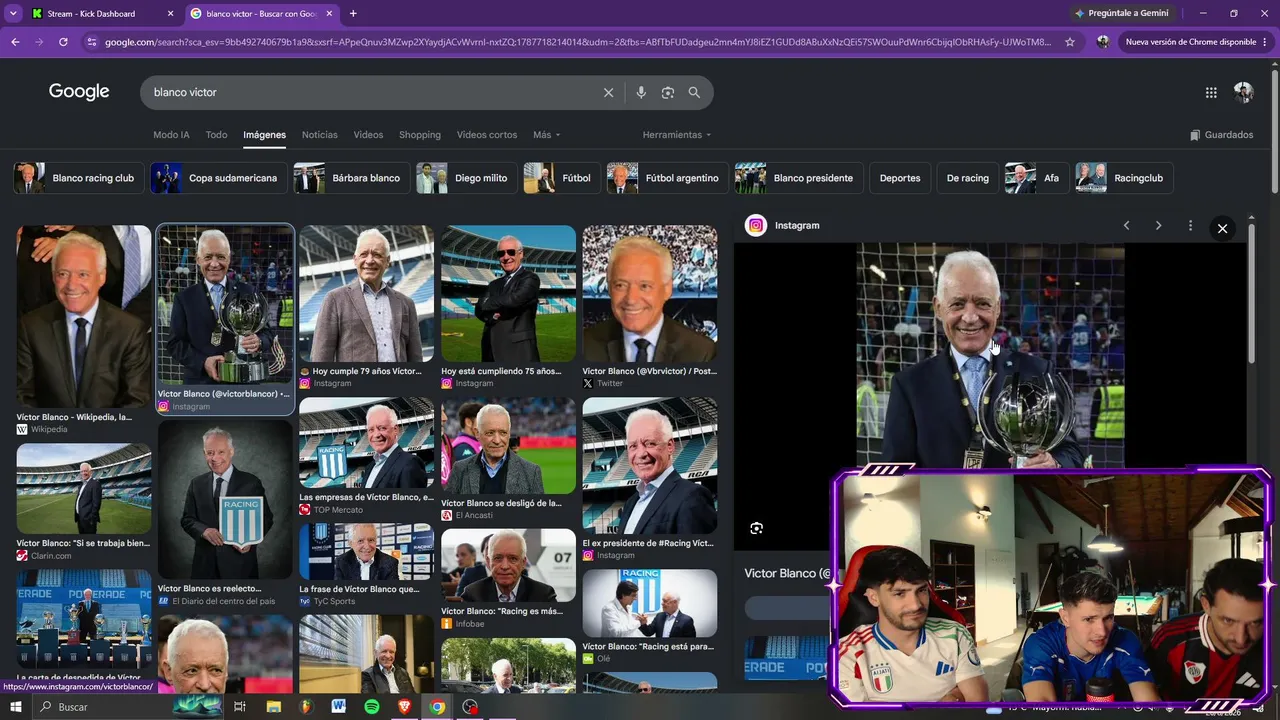Open File Explorer from the taskbar

273,707
